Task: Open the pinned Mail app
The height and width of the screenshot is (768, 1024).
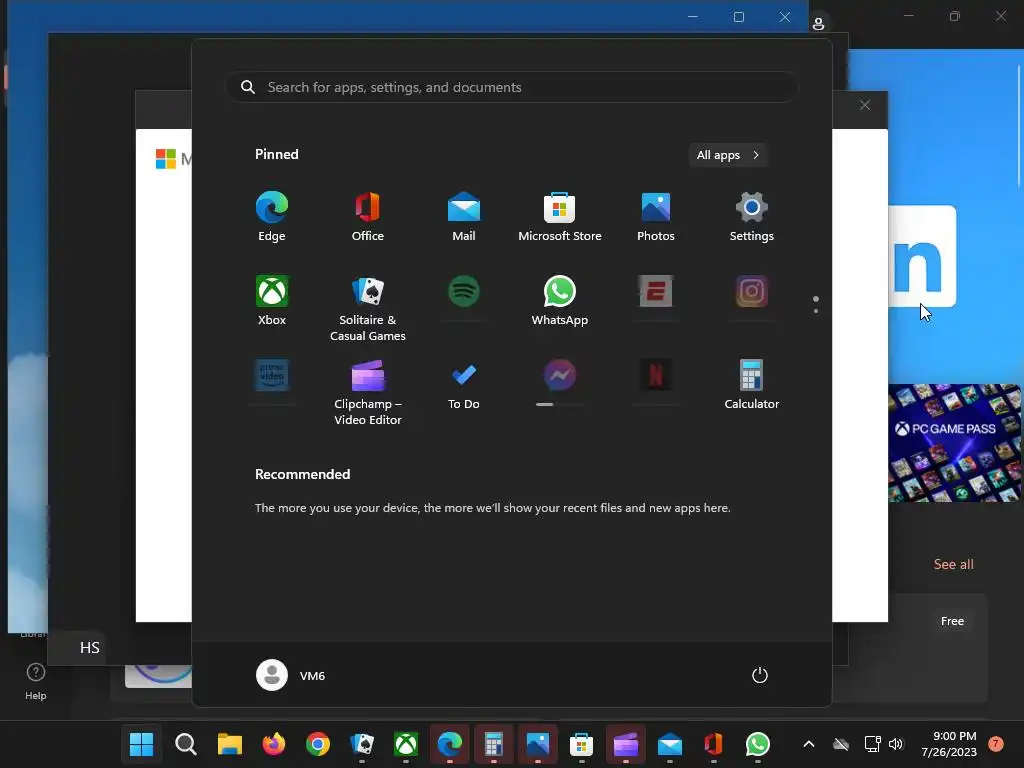Action: (x=464, y=217)
